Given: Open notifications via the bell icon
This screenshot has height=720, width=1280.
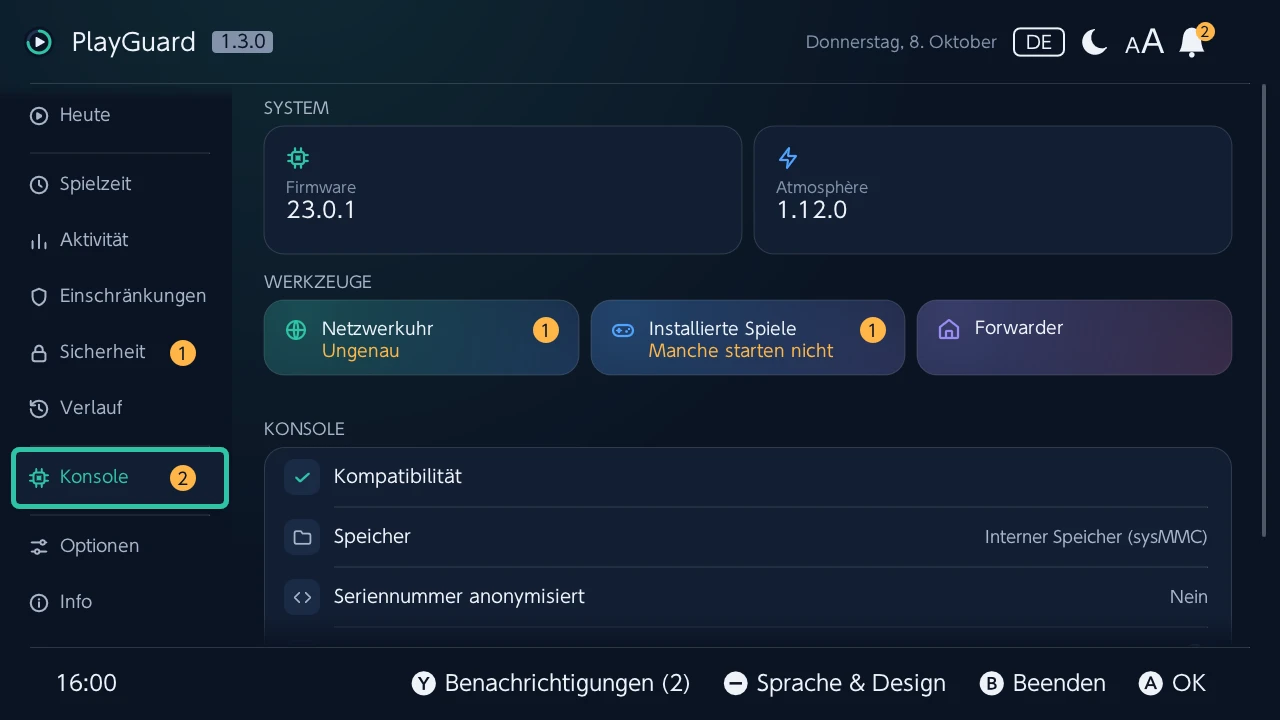Looking at the screenshot, I should pyautogui.click(x=1192, y=42).
